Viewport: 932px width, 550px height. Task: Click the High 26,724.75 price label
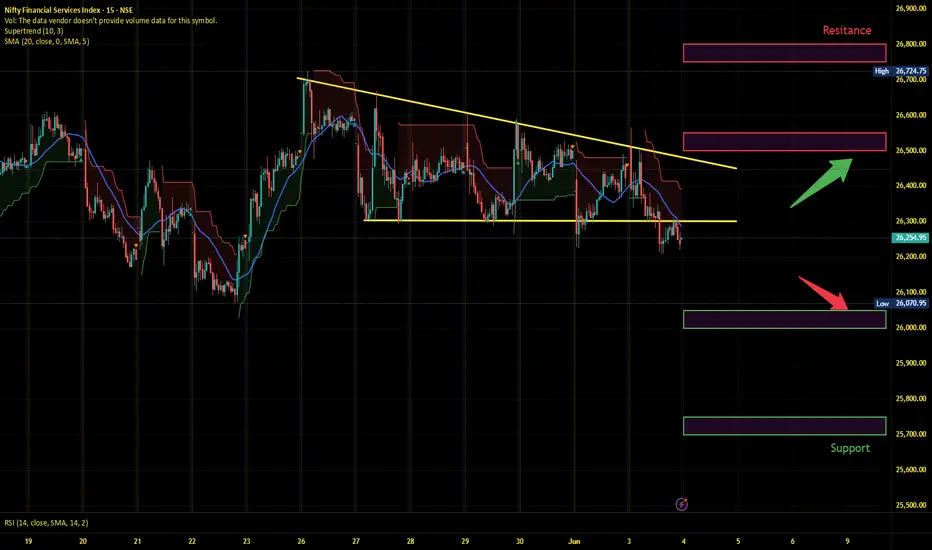pos(900,71)
